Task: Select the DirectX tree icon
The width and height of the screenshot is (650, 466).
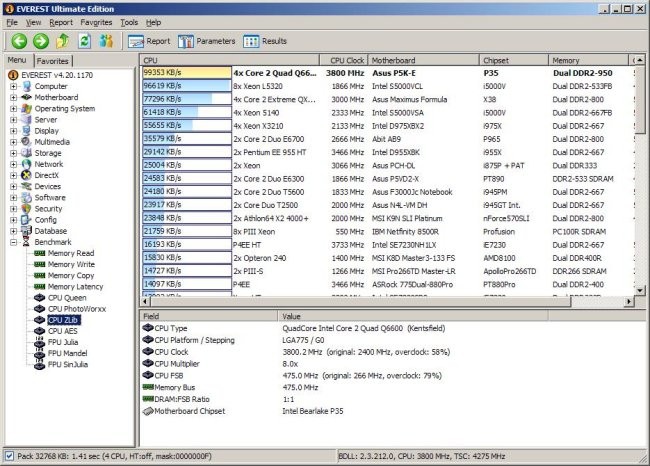Action: click(27, 175)
